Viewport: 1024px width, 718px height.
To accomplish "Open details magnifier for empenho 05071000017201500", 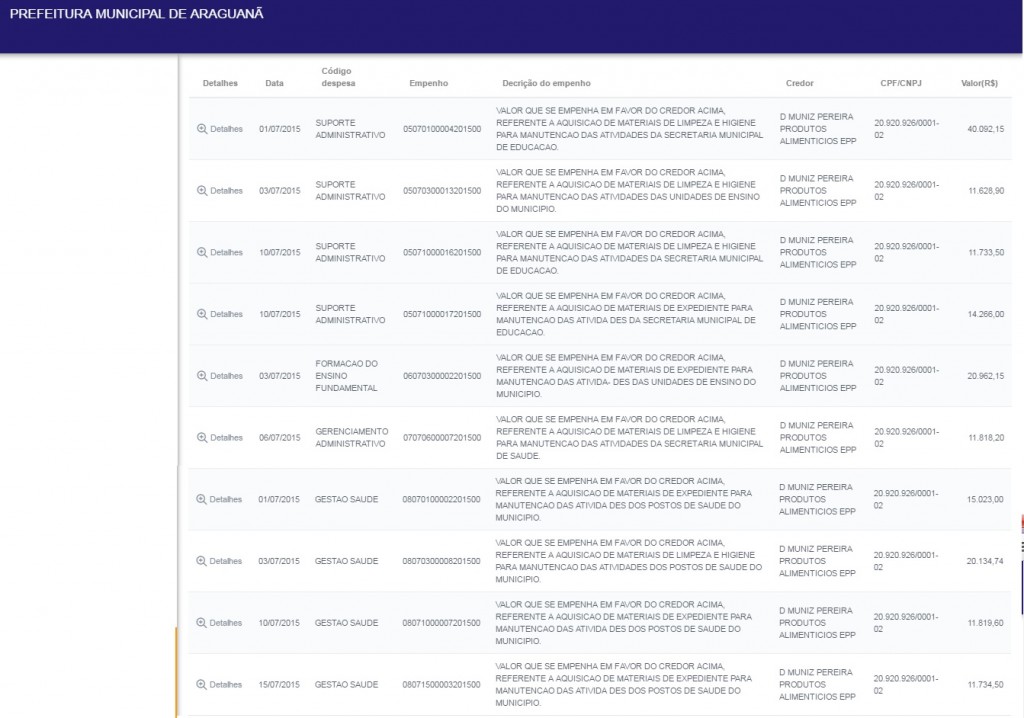I will pos(201,314).
